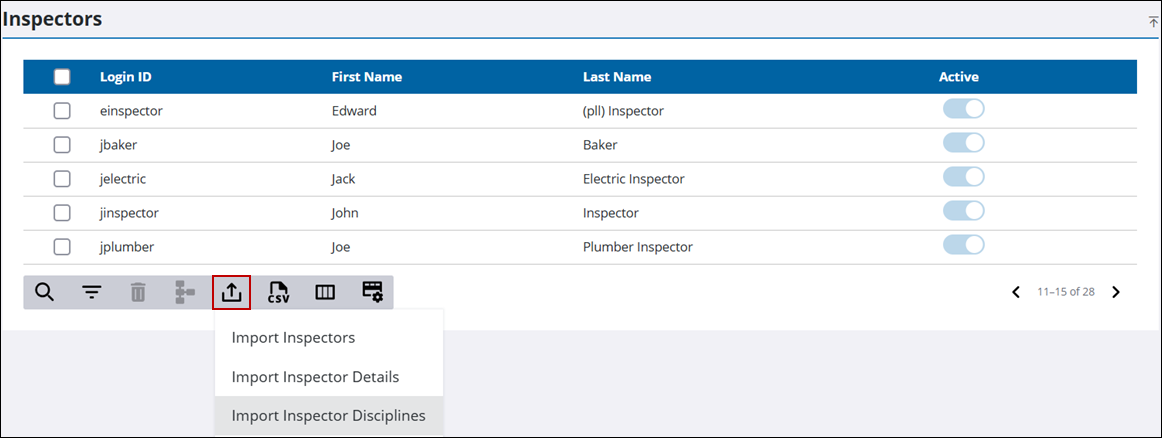Image resolution: width=1162 pixels, height=438 pixels.
Task: Click the hierarchy merge icon
Action: click(185, 292)
